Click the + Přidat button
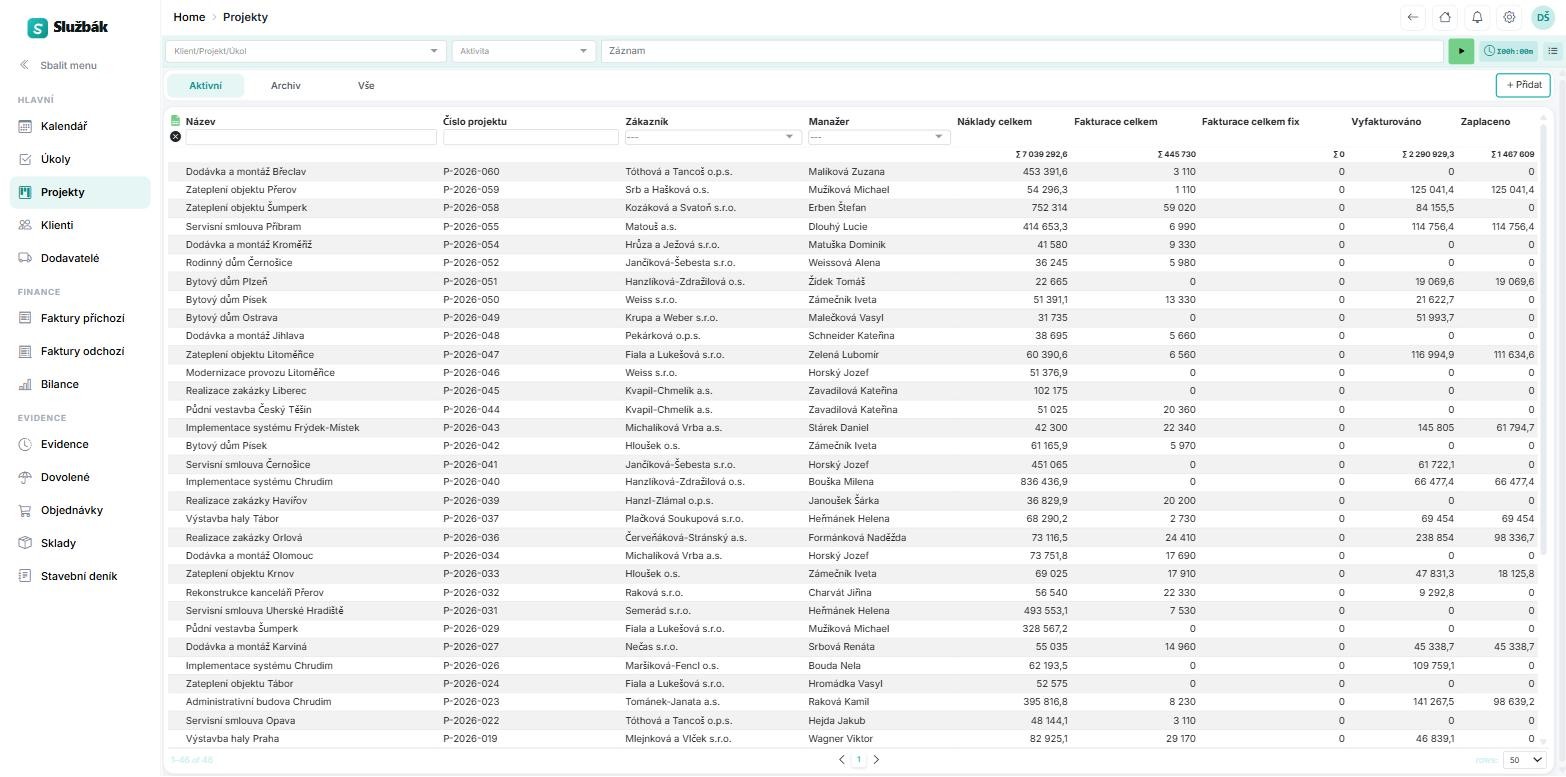Screen dimensions: 1566x777 1523,85
